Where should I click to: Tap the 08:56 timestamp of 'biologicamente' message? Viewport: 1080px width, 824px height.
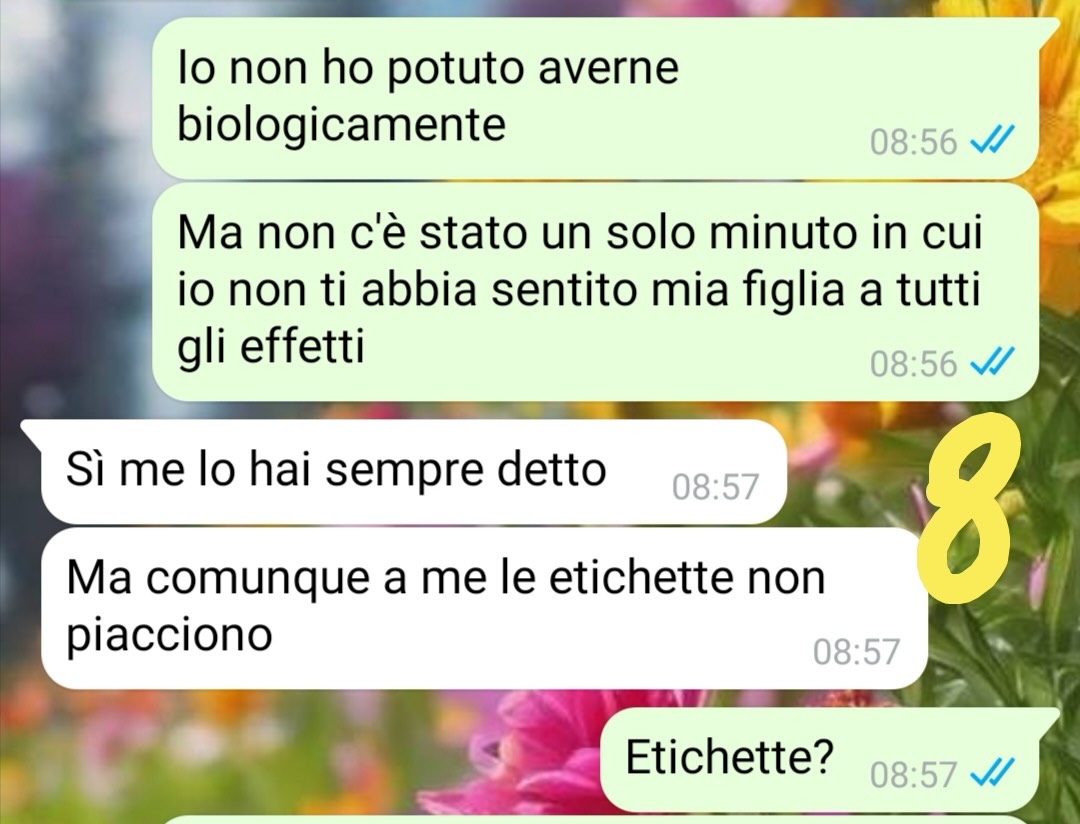[913, 143]
